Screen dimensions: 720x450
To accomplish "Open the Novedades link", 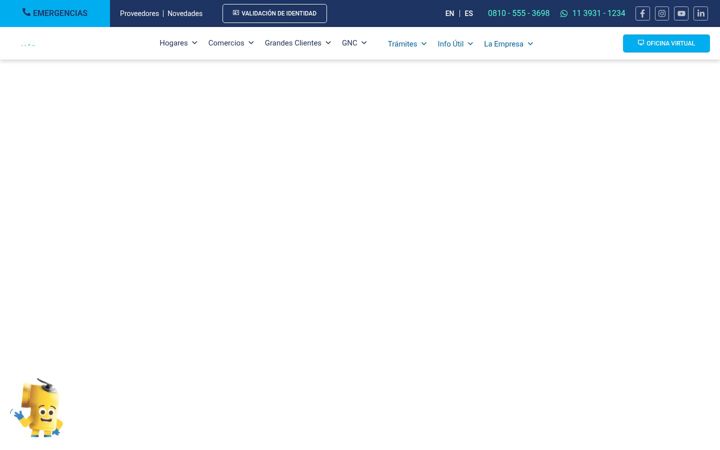I will (x=185, y=13).
